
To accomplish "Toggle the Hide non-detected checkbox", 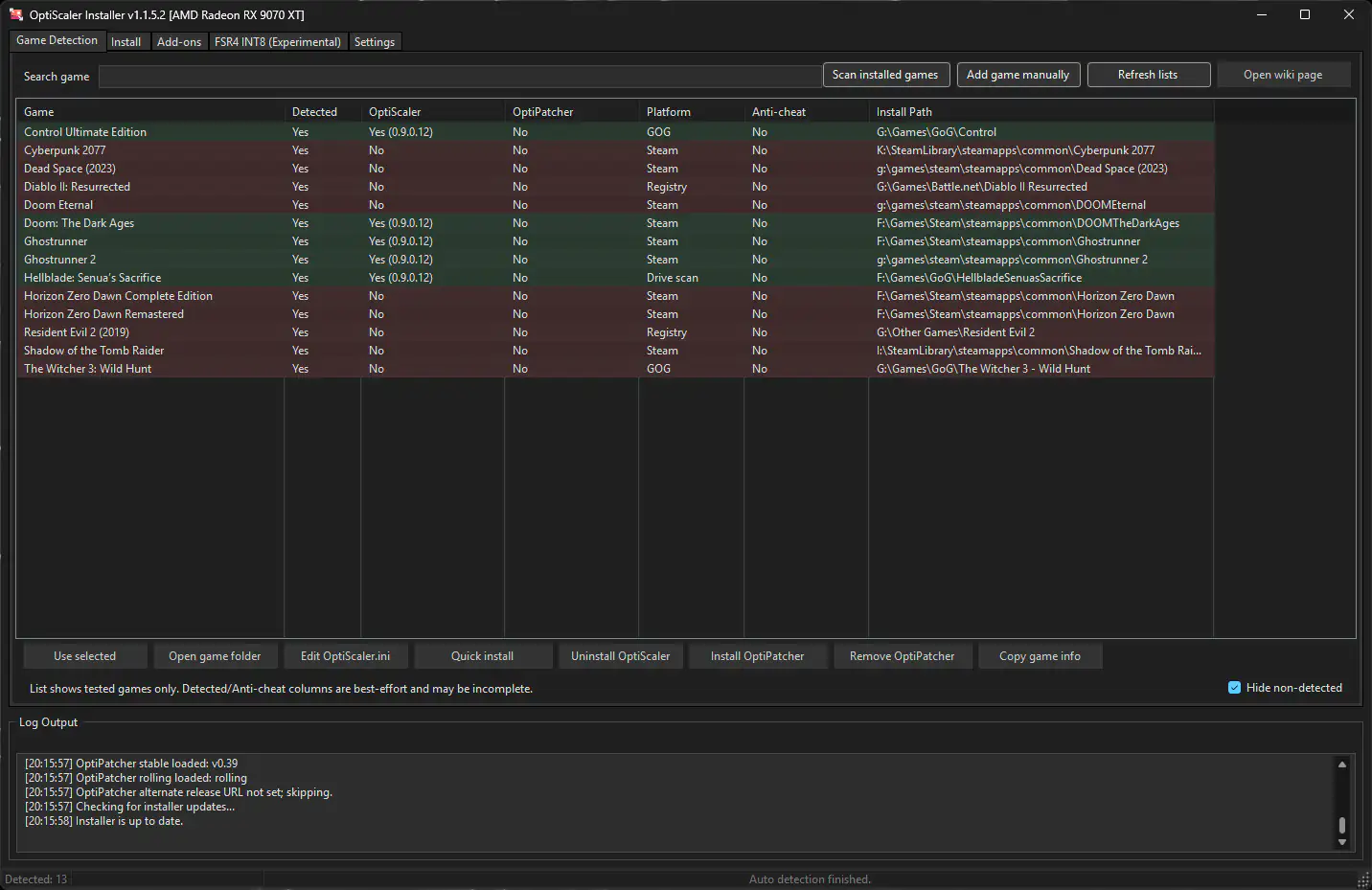I will 1234,688.
